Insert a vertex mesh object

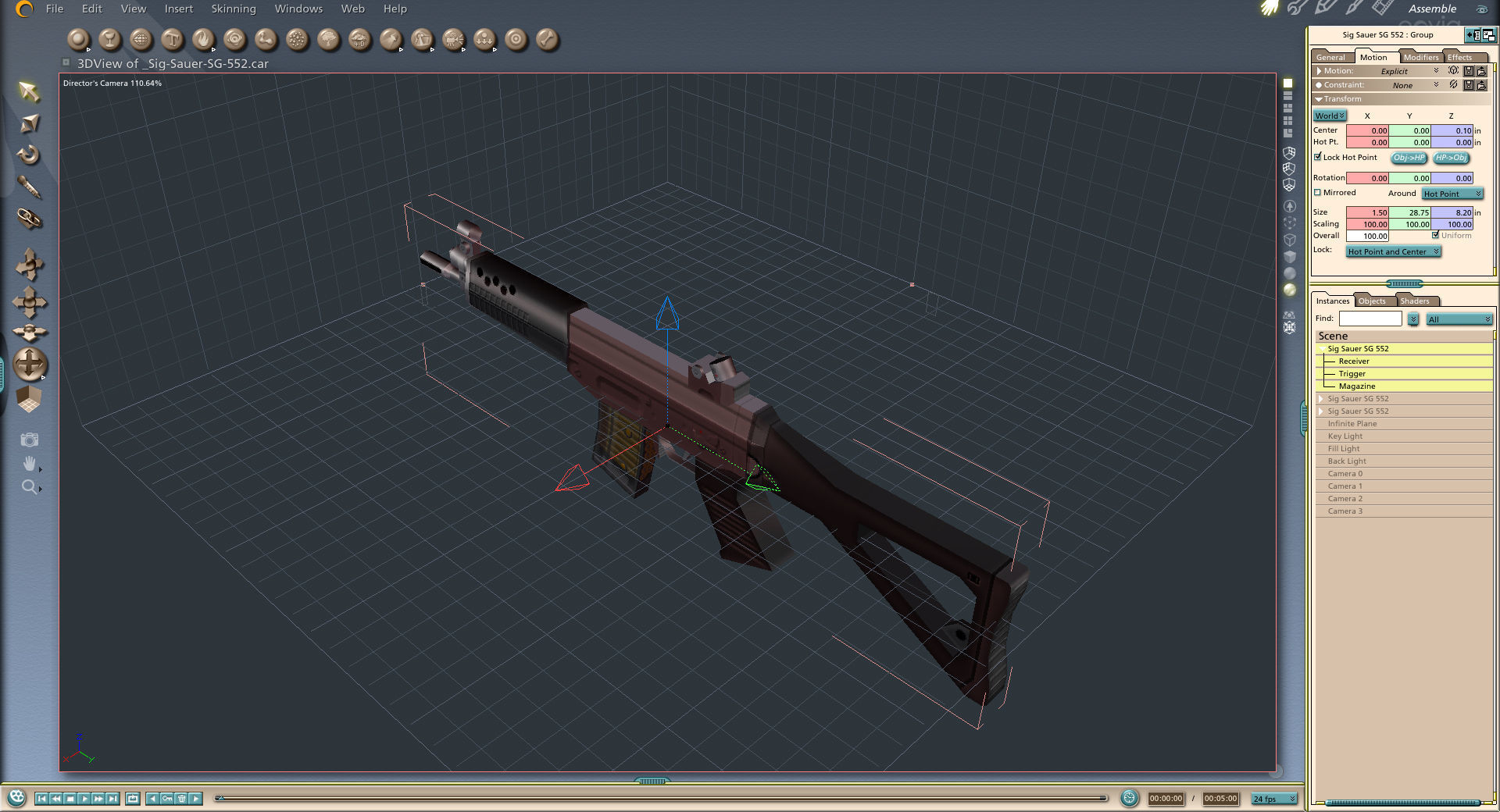(141, 39)
